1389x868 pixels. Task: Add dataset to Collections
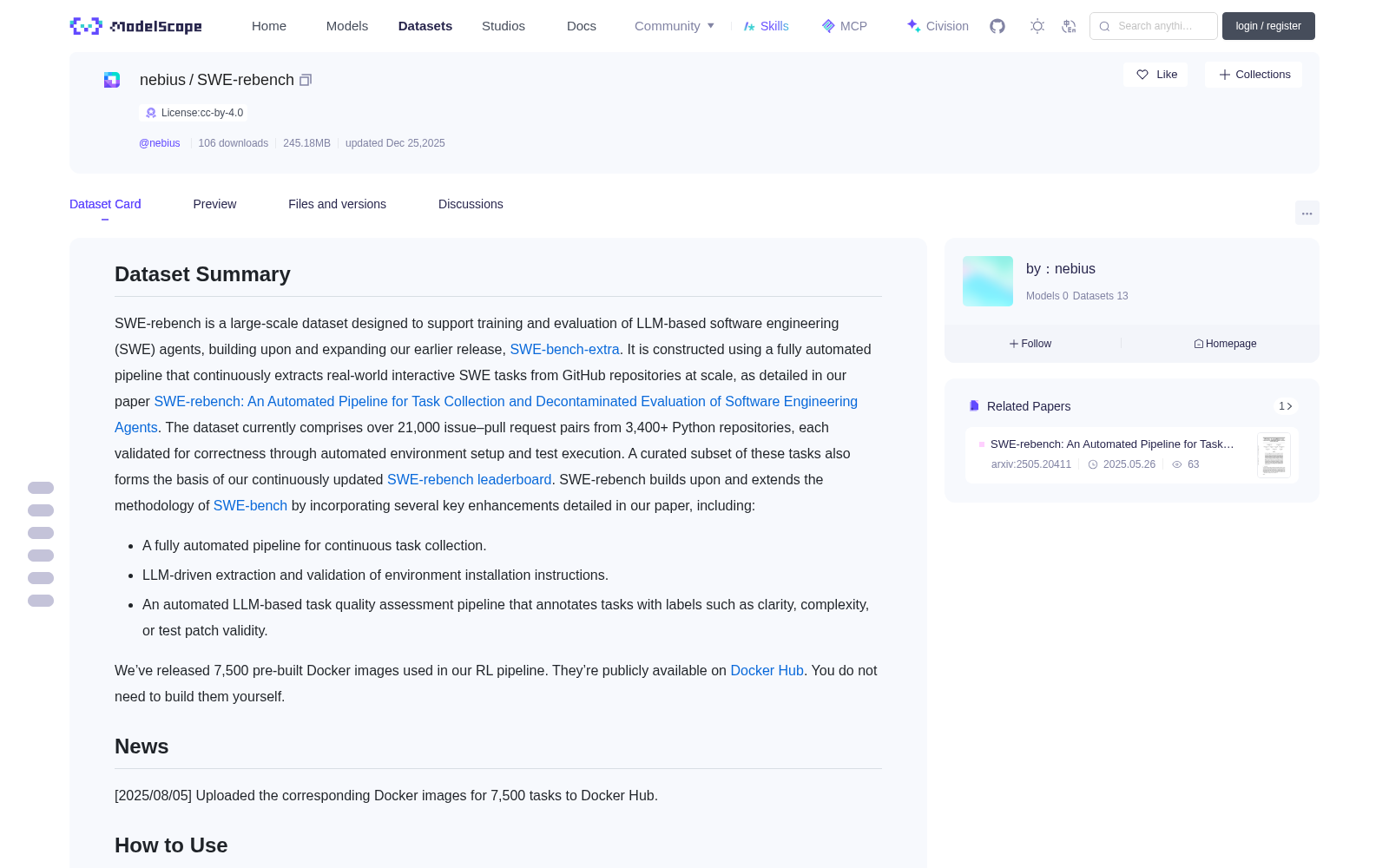(x=1254, y=75)
